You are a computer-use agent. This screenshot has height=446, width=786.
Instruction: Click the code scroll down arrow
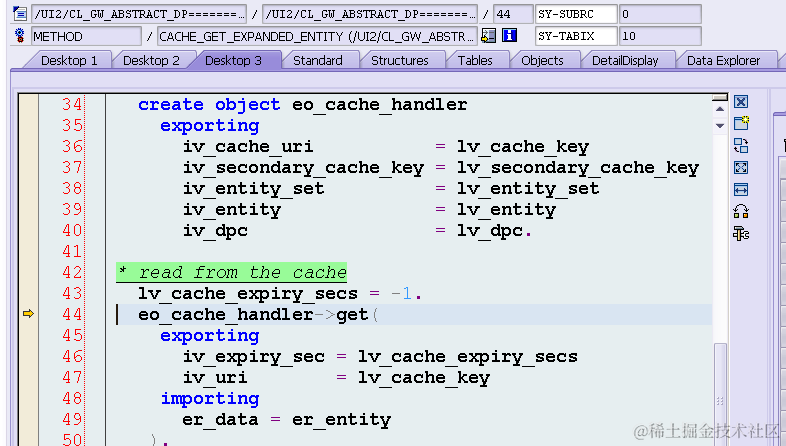pyautogui.click(x=720, y=125)
